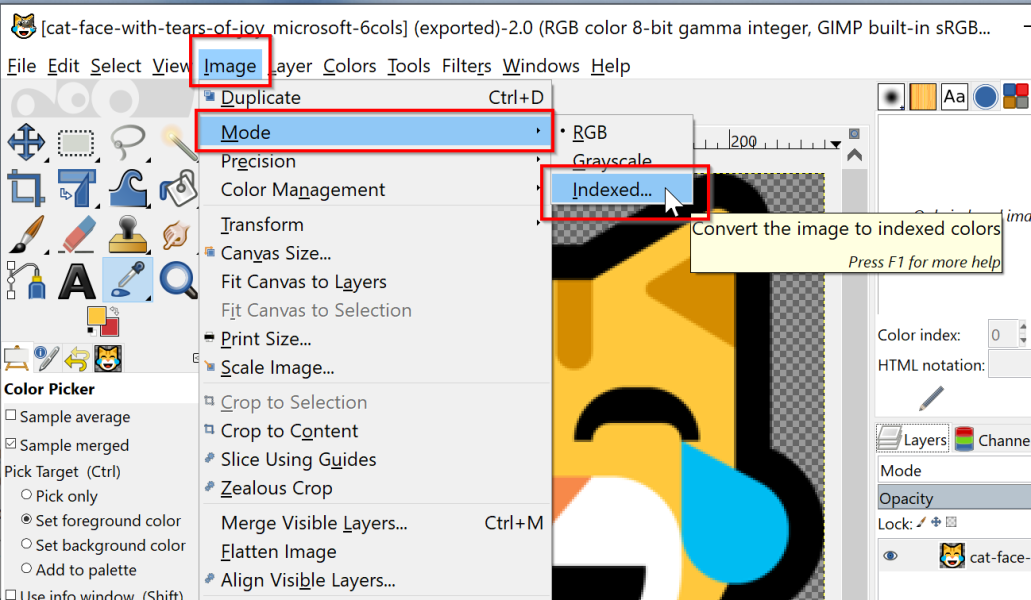Select the Paintbrush tool
The height and width of the screenshot is (600, 1031).
tap(26, 234)
